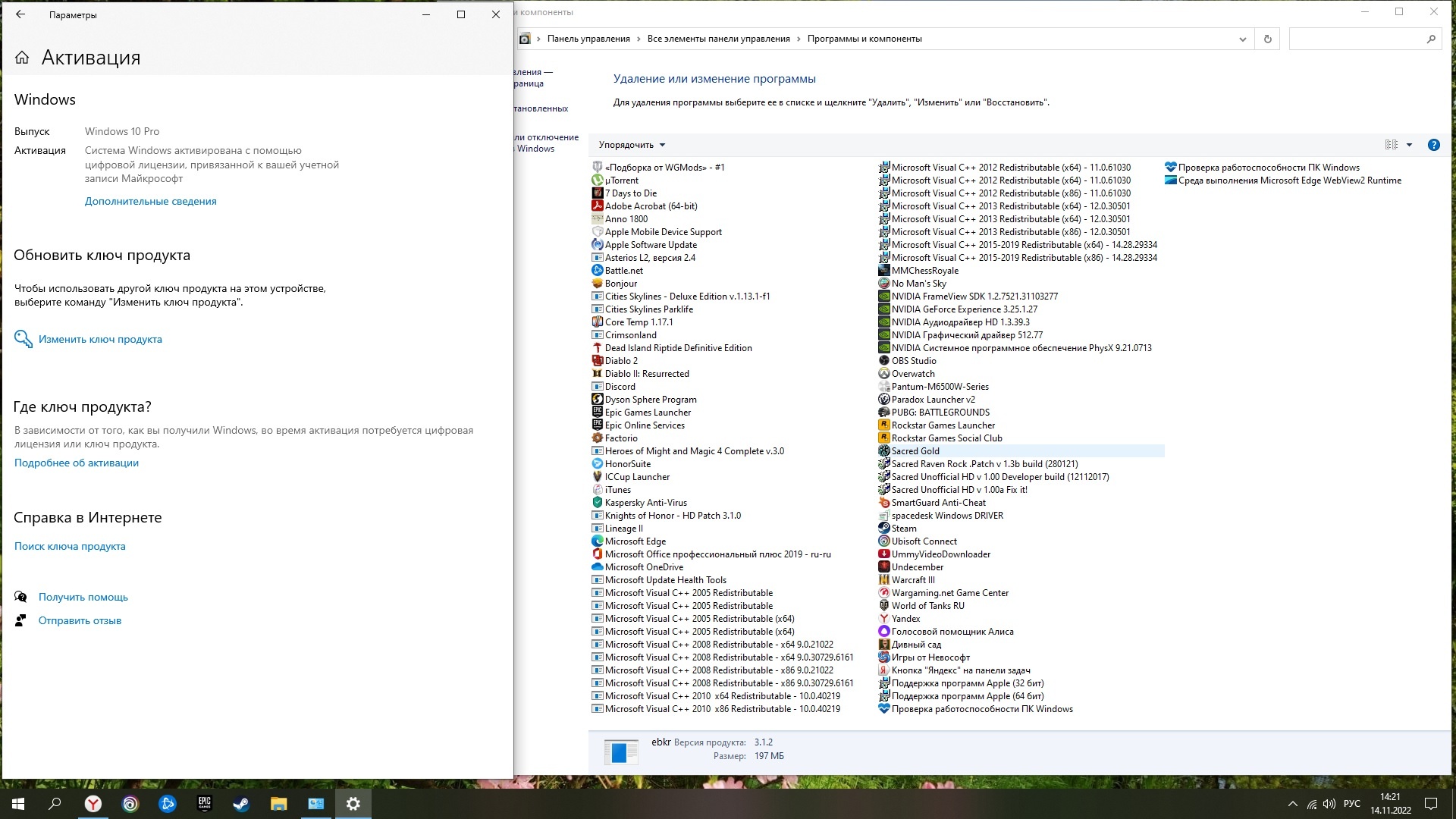Select iTunes in program list
The height and width of the screenshot is (819, 1456).
(x=617, y=490)
